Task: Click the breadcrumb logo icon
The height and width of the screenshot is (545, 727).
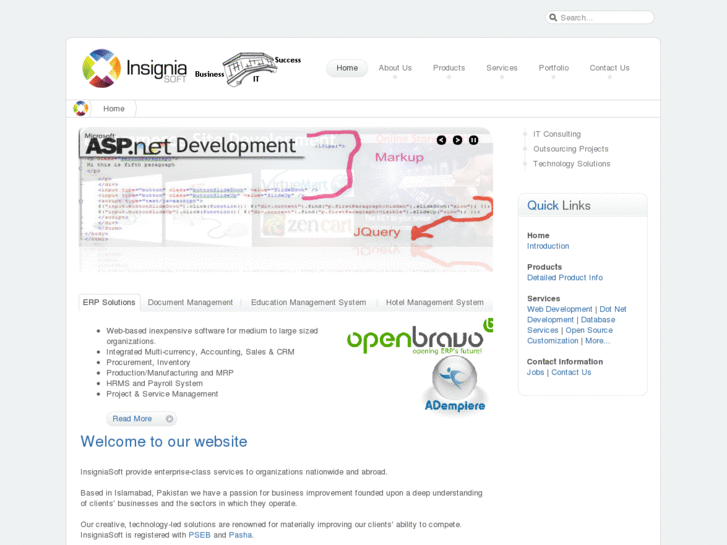Action: pos(81,109)
